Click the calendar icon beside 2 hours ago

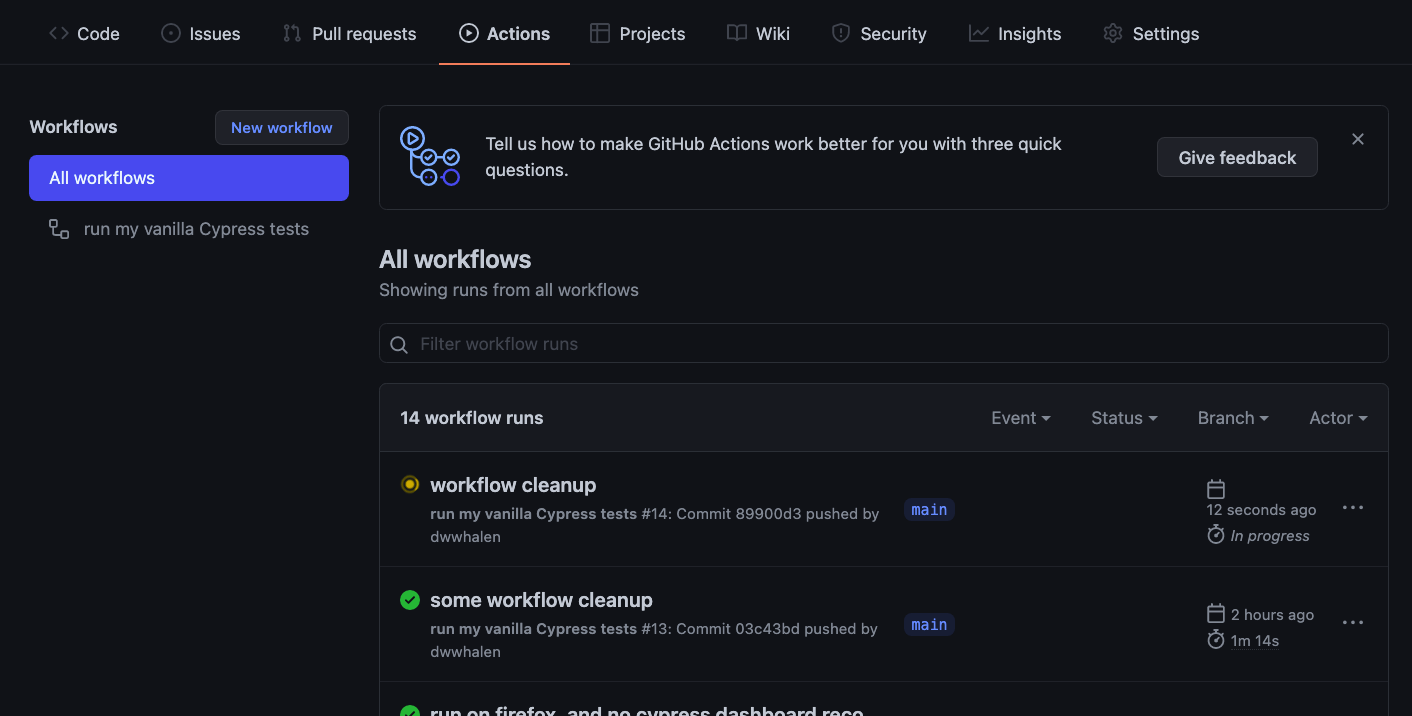tap(1216, 614)
